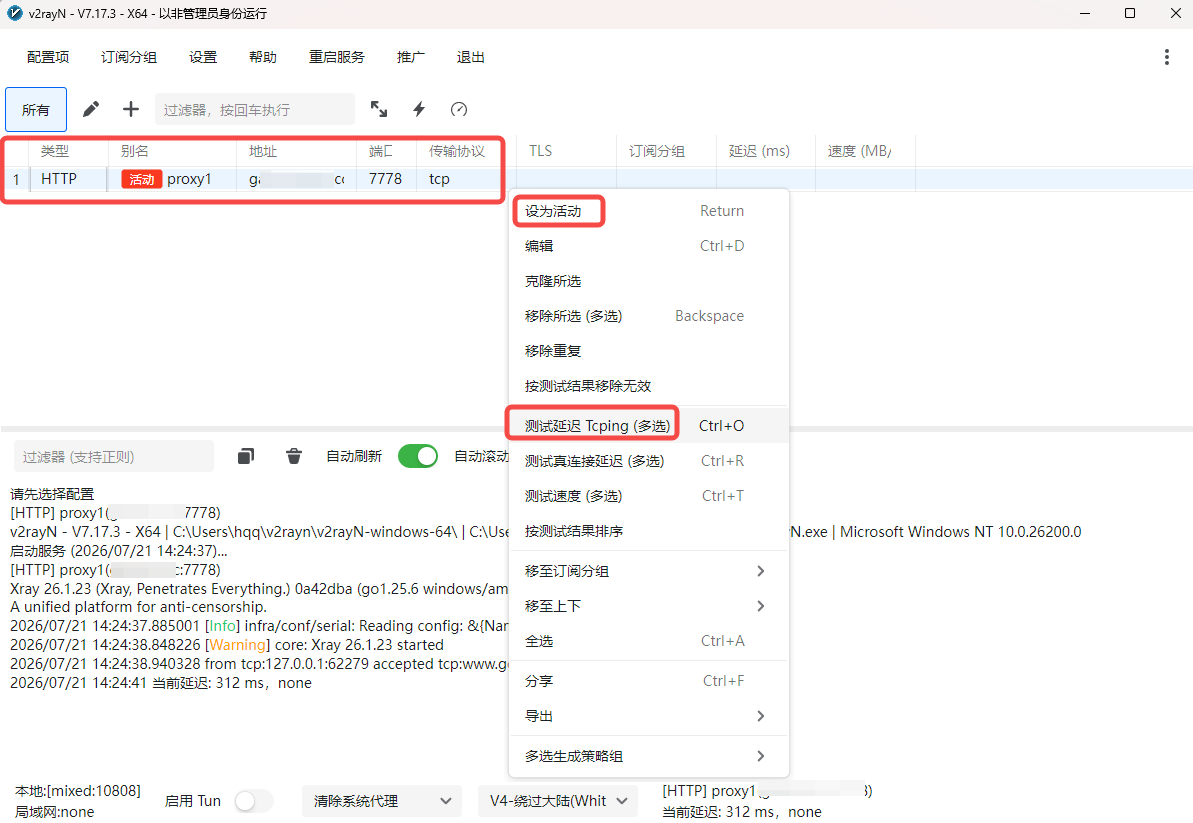Click the 局域网:none status text
The height and width of the screenshot is (823, 1193).
[x=55, y=812]
